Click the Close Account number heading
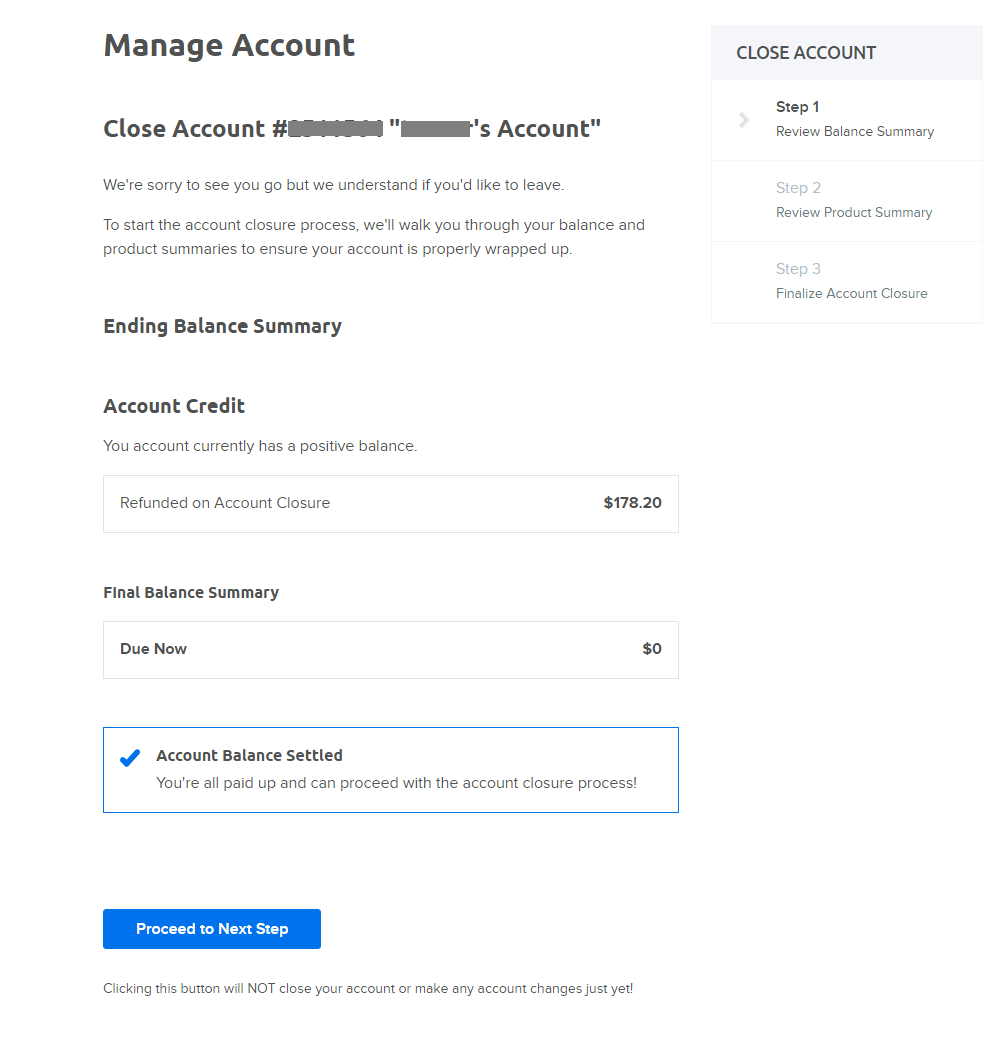The image size is (990, 1043). pyautogui.click(x=352, y=129)
